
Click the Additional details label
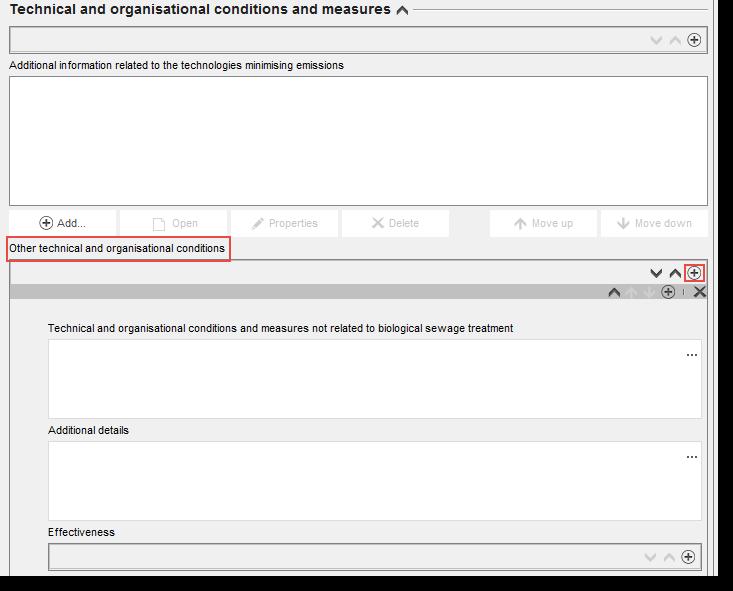tap(88, 430)
